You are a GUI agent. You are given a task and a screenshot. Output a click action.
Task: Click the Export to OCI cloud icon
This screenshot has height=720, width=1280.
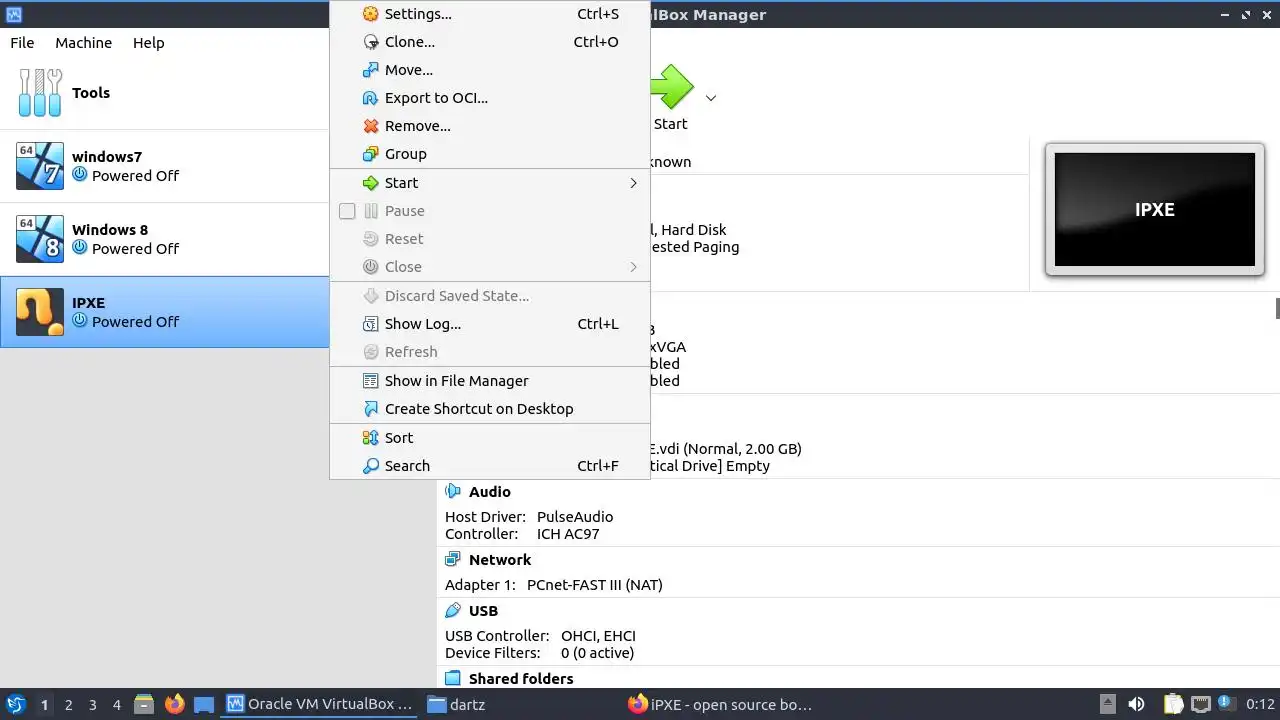[x=370, y=98]
